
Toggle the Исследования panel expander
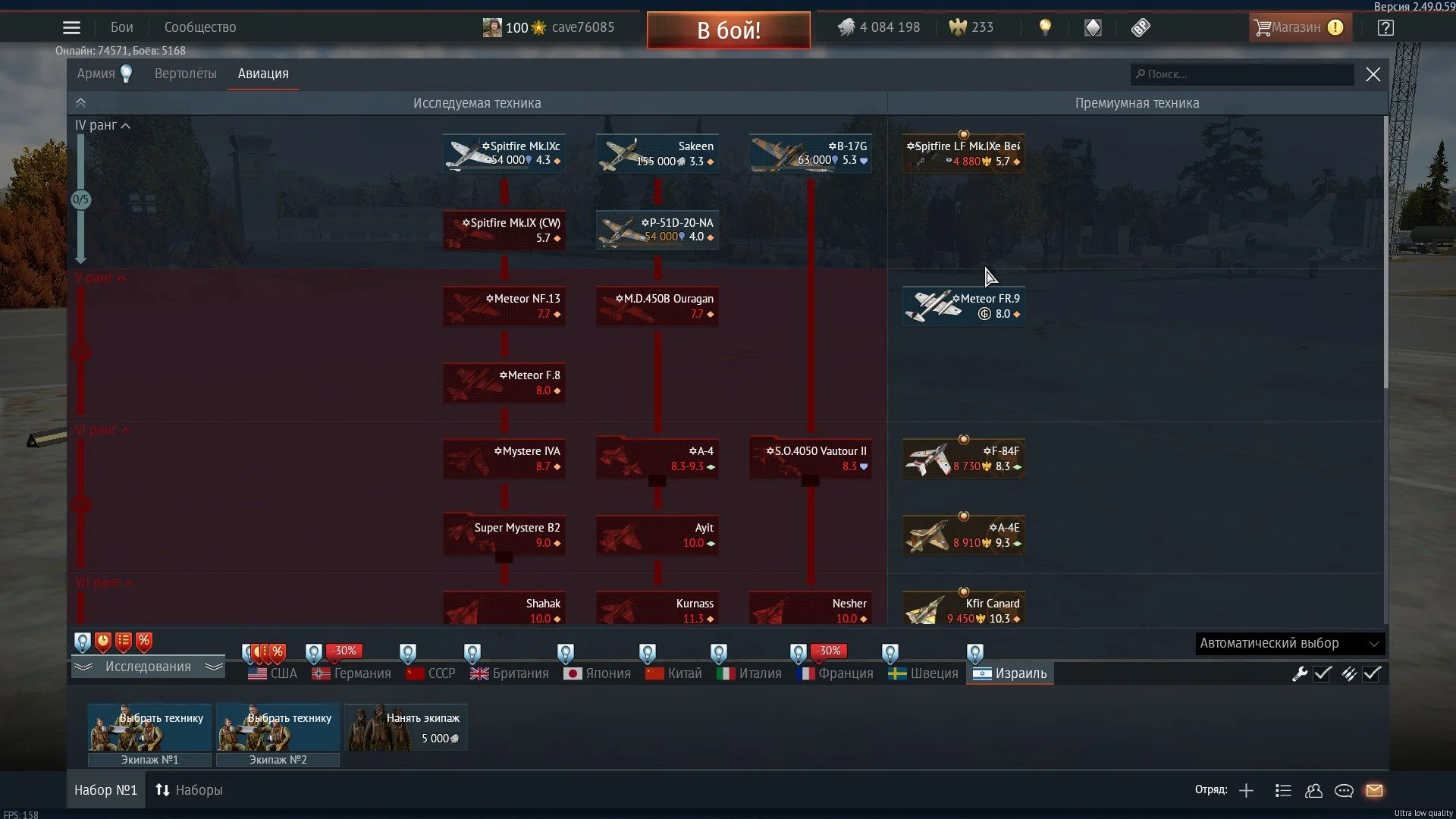click(x=148, y=667)
